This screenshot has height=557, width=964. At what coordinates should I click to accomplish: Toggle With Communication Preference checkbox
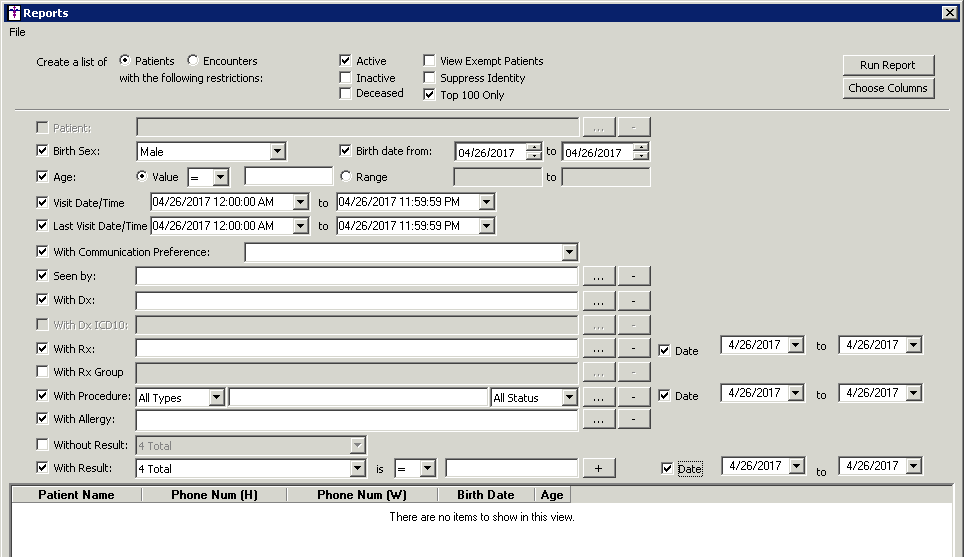(x=42, y=251)
